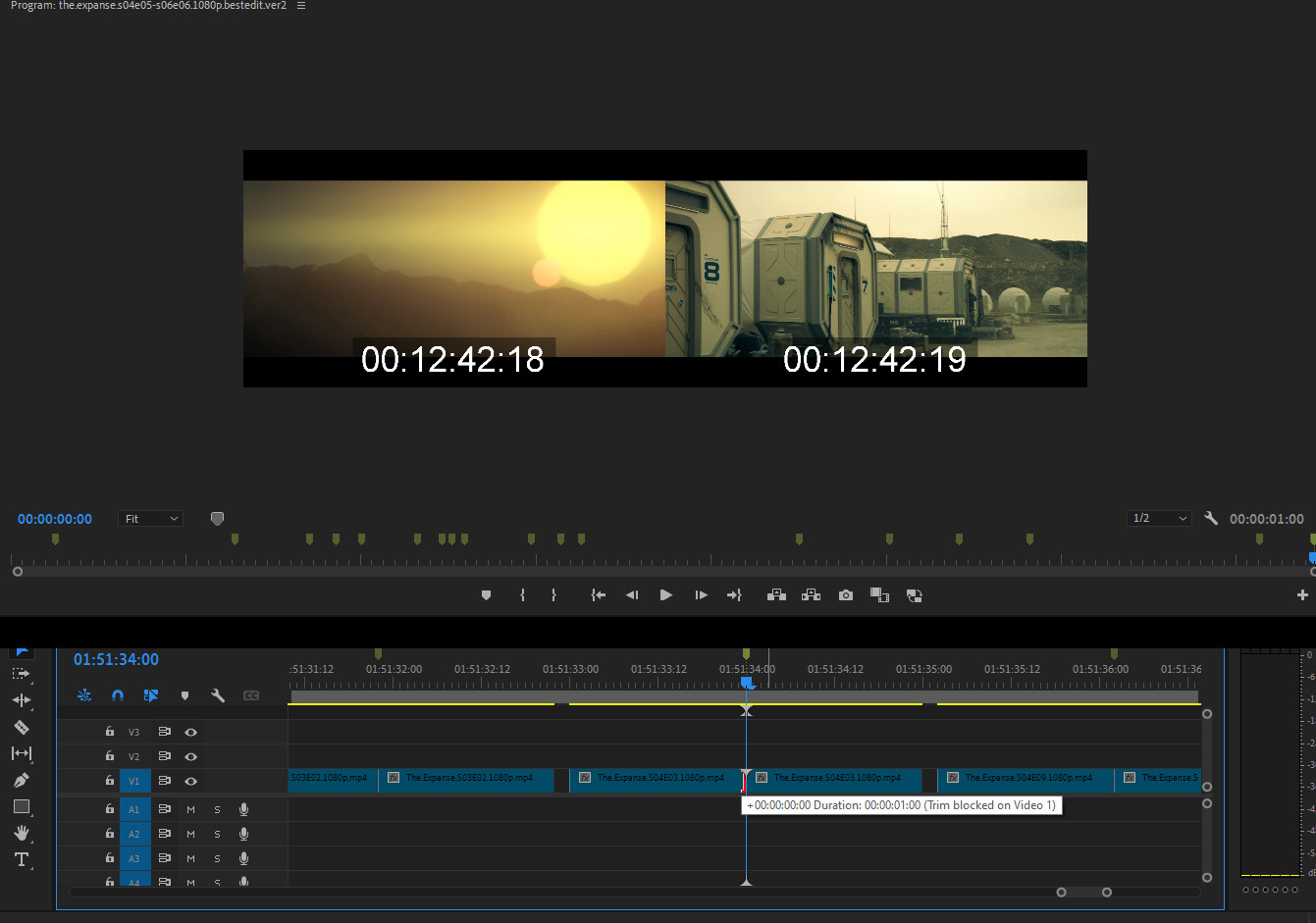Click the timeline timecode 01:51:34:00
The height and width of the screenshot is (923, 1316).
[x=116, y=660]
